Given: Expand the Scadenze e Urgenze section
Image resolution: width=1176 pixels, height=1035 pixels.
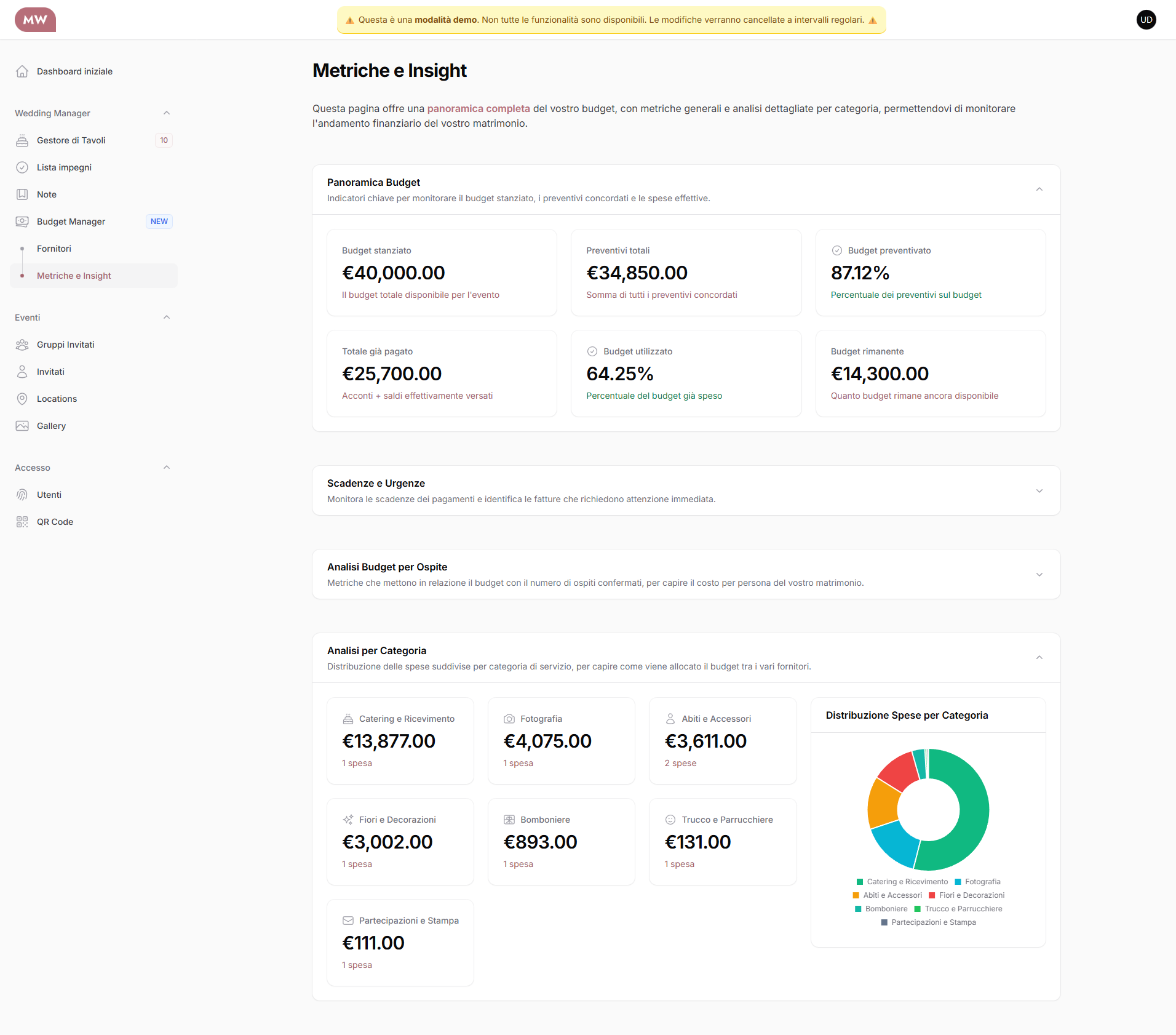Looking at the screenshot, I should tap(1039, 490).
